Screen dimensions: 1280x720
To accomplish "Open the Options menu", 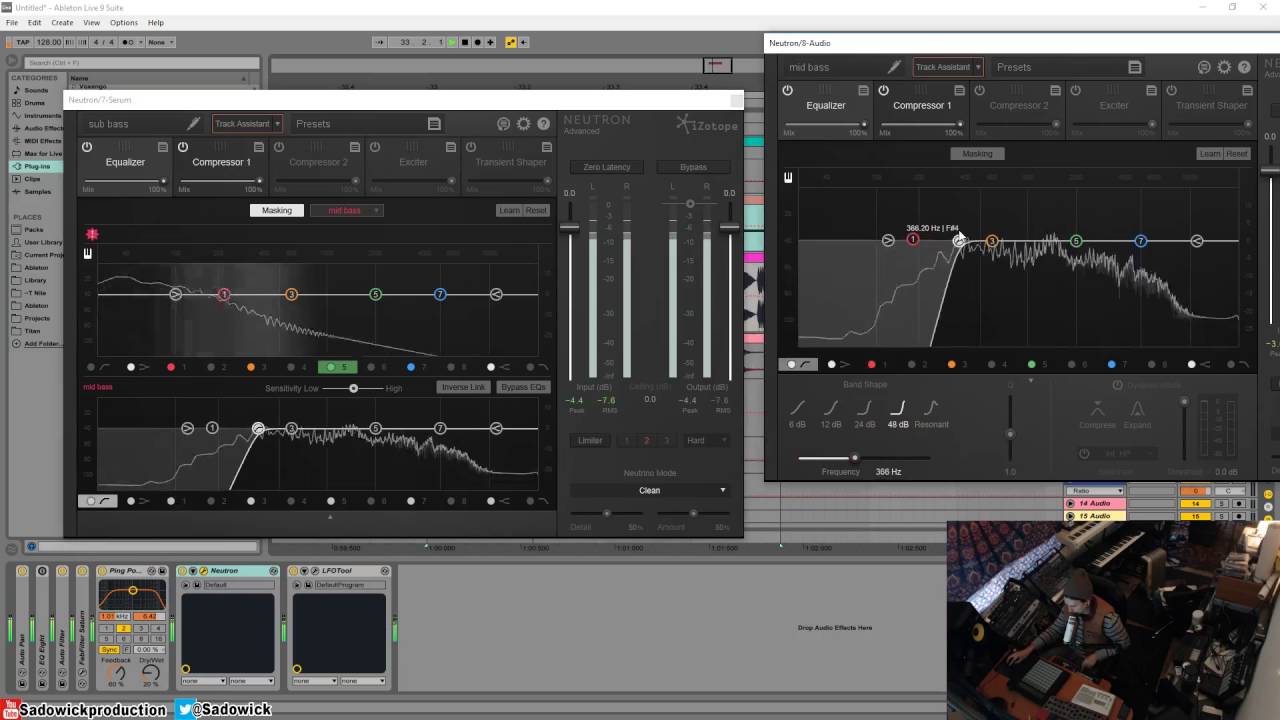I will 124,22.
